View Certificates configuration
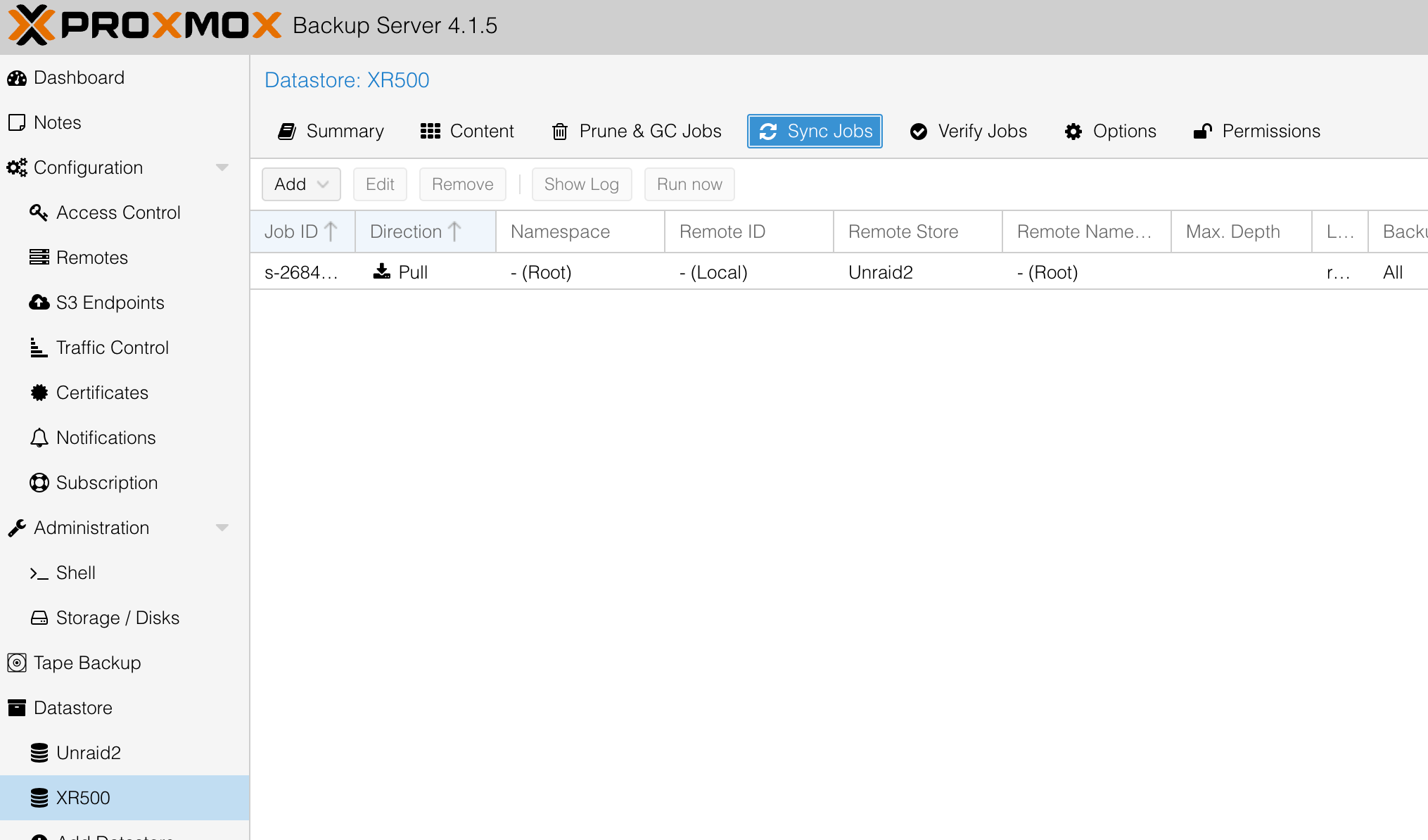 (x=102, y=393)
